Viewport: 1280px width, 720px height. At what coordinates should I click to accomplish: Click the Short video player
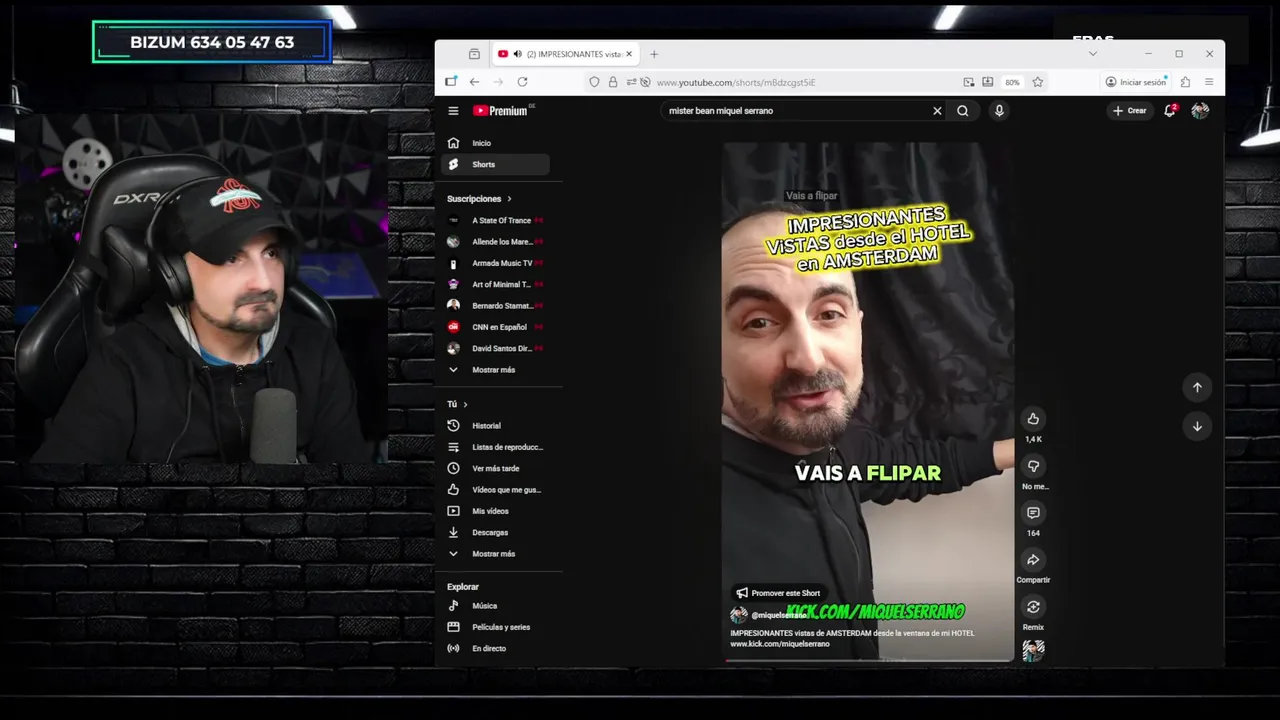[868, 400]
